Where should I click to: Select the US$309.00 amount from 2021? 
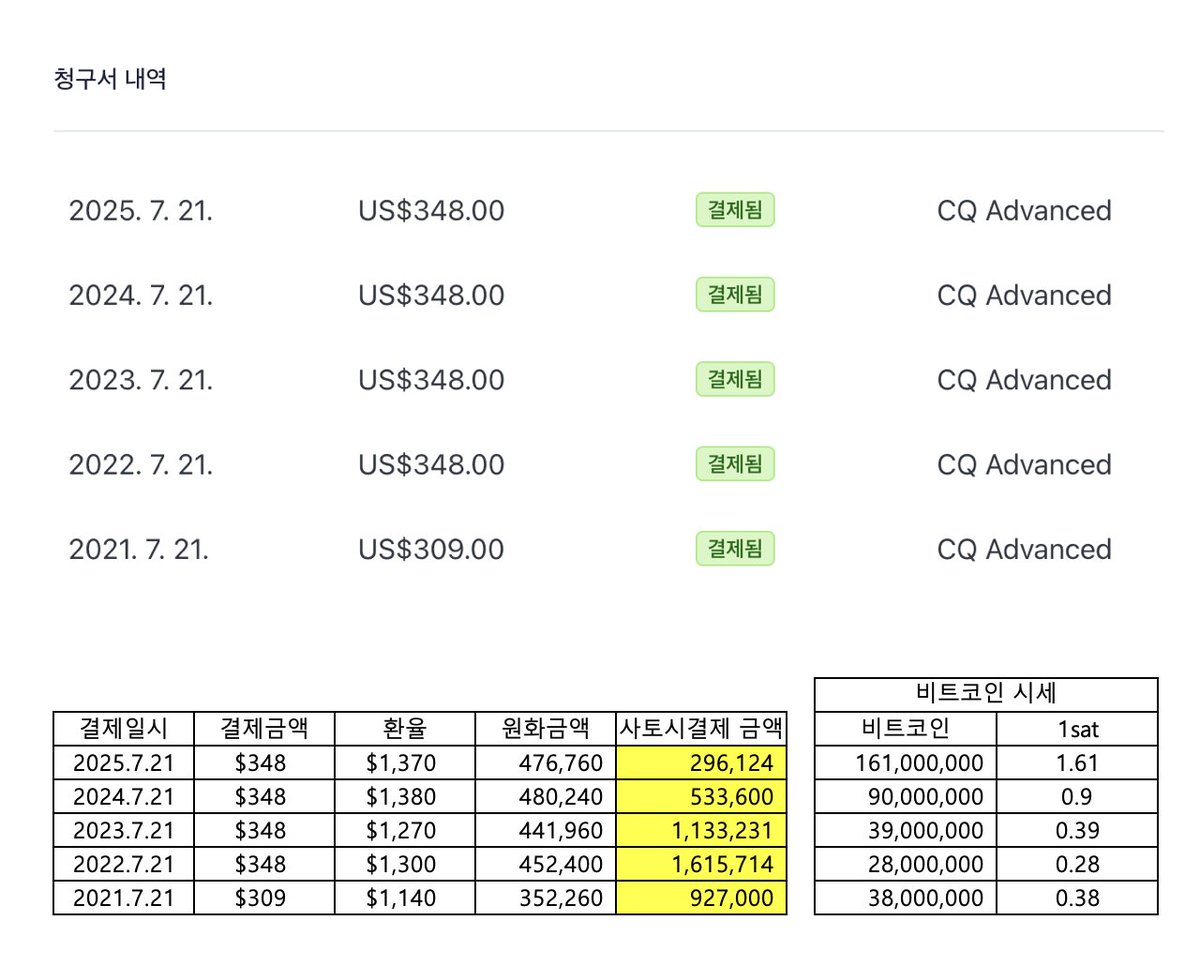432,548
